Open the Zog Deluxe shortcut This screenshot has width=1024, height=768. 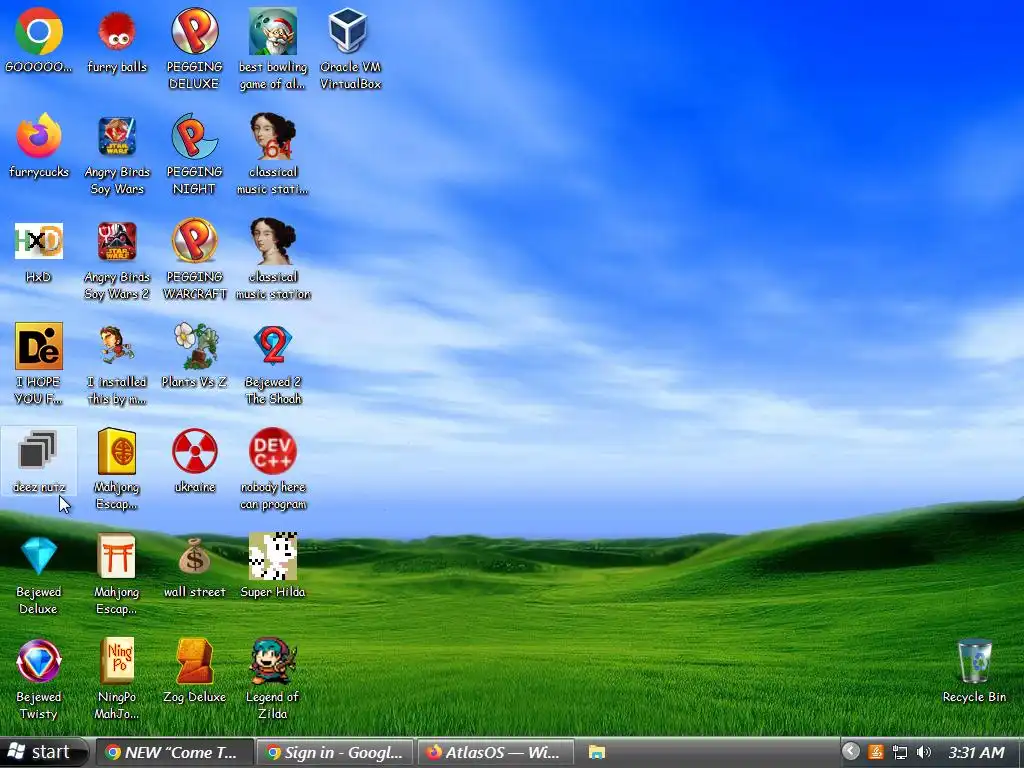tap(195, 661)
